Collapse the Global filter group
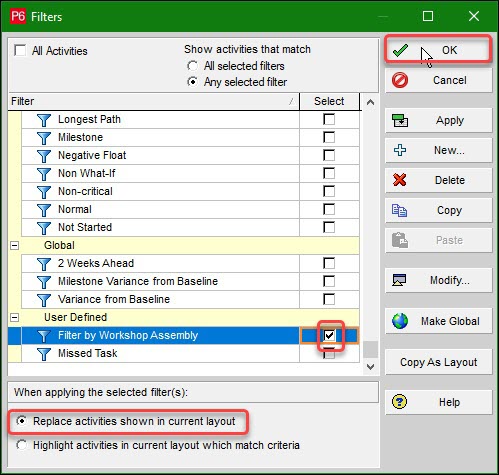The width and height of the screenshot is (499, 475). point(14,246)
